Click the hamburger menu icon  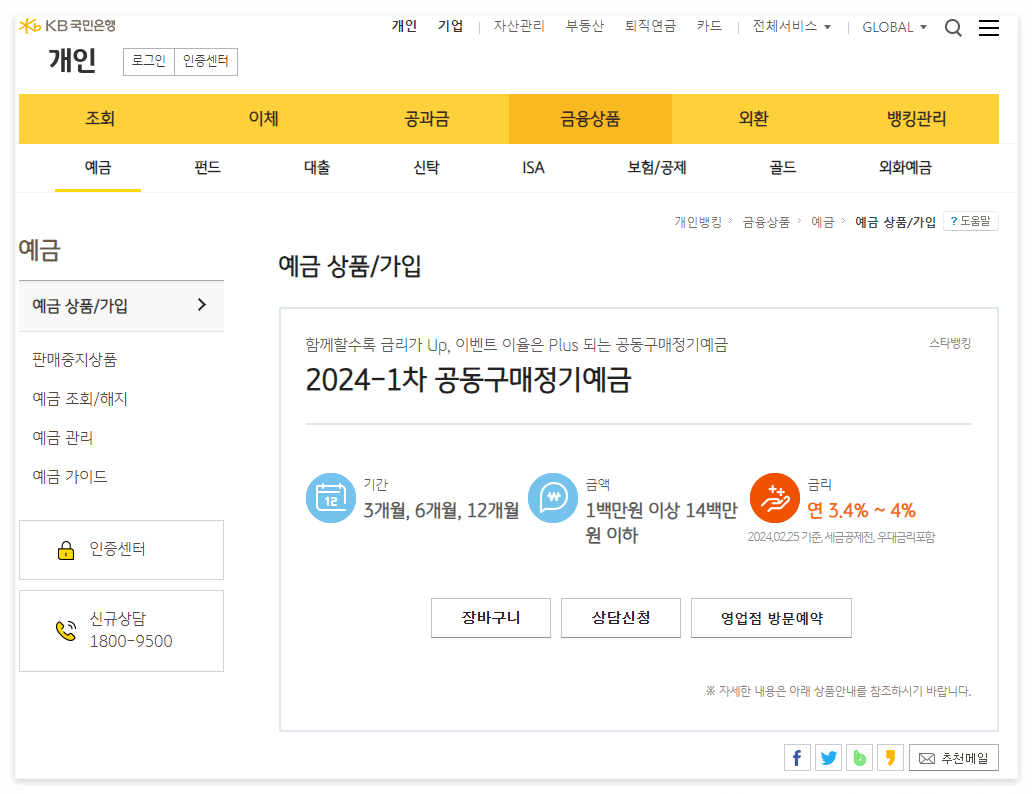point(989,28)
